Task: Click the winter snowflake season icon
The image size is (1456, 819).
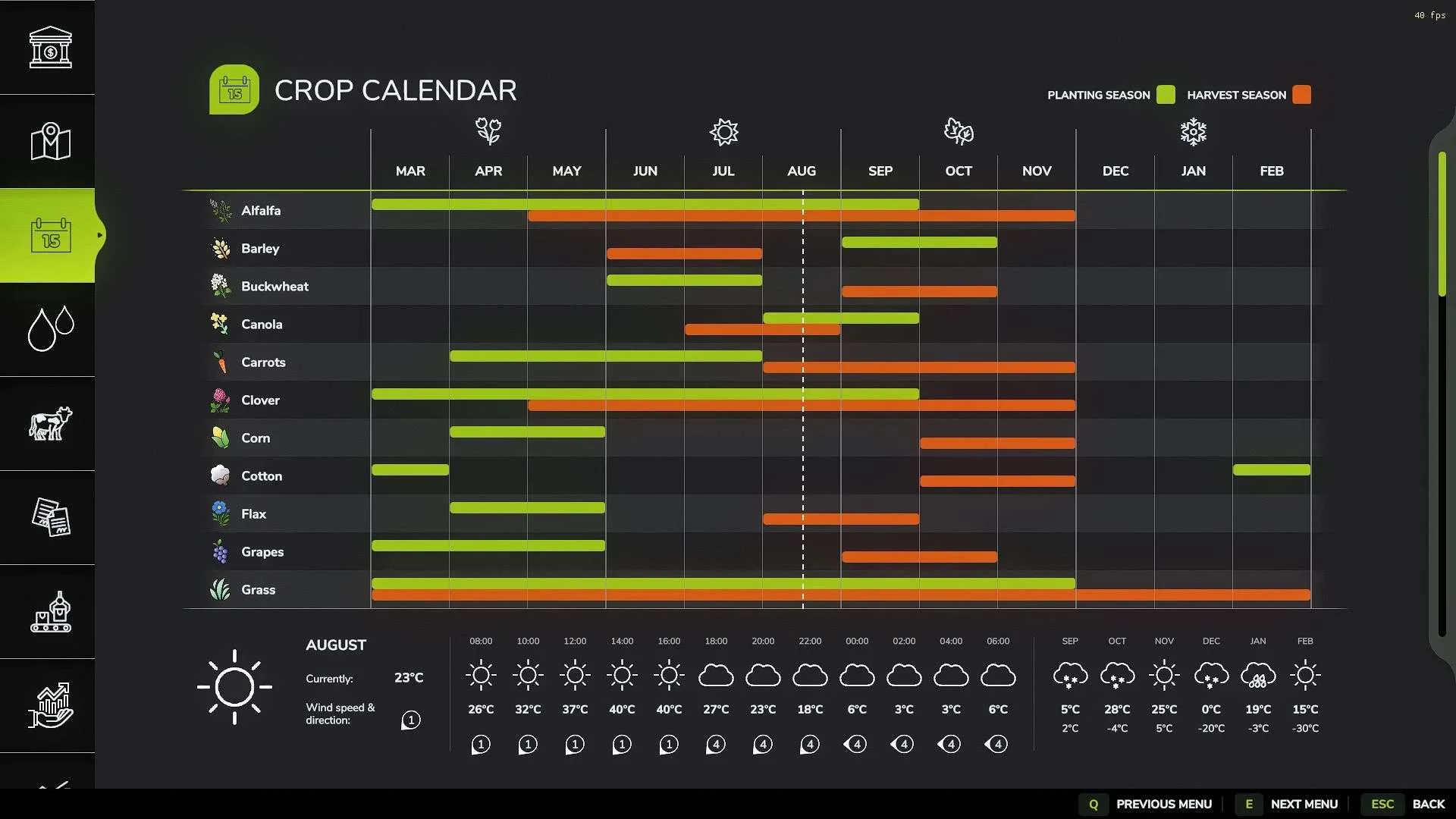Action: coord(1194,132)
